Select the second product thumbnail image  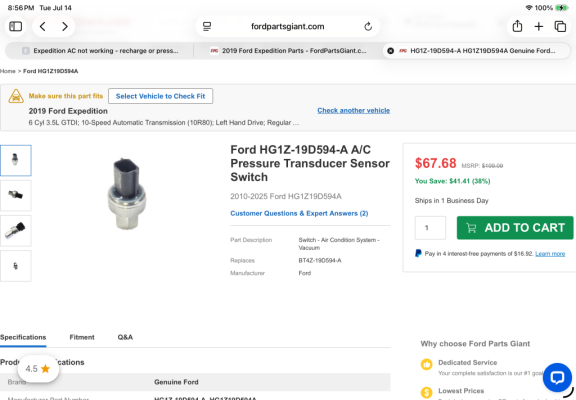click(15, 195)
